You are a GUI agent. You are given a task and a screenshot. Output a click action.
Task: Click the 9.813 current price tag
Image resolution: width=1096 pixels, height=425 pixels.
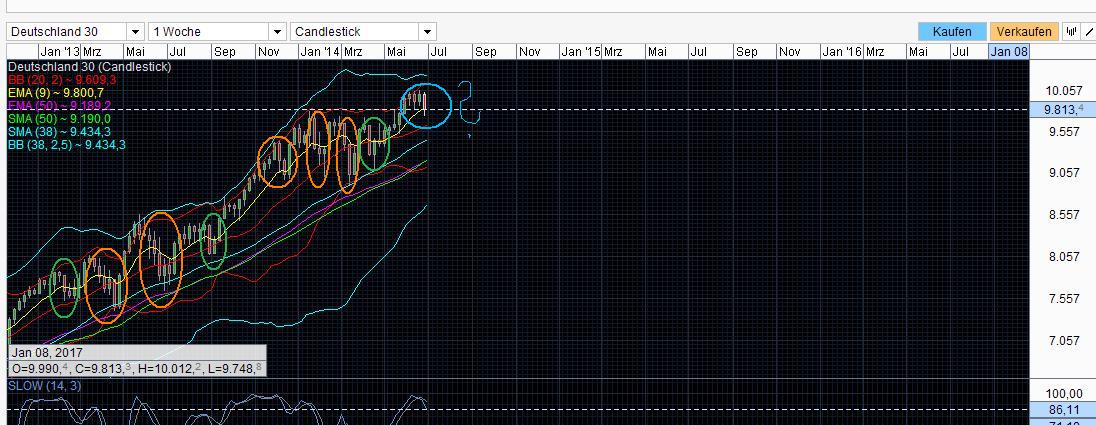coord(1059,108)
